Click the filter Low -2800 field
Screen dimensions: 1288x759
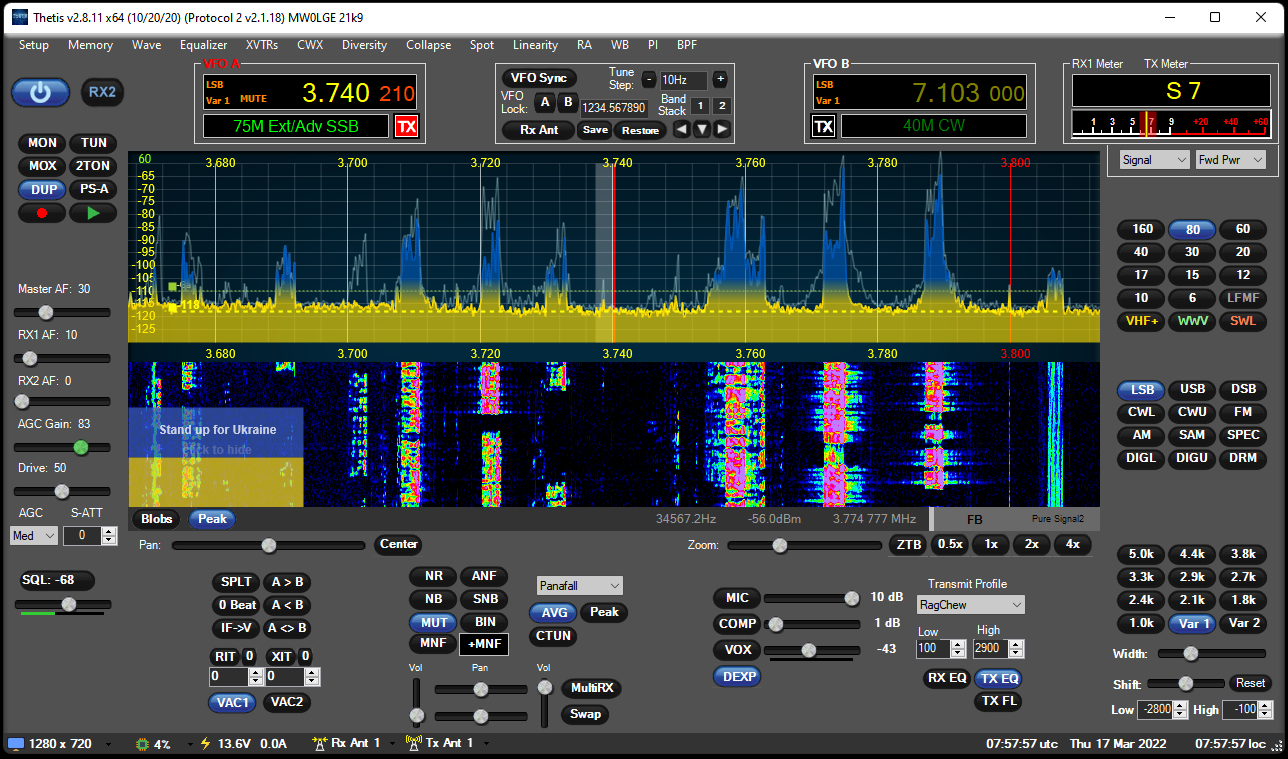point(1163,710)
